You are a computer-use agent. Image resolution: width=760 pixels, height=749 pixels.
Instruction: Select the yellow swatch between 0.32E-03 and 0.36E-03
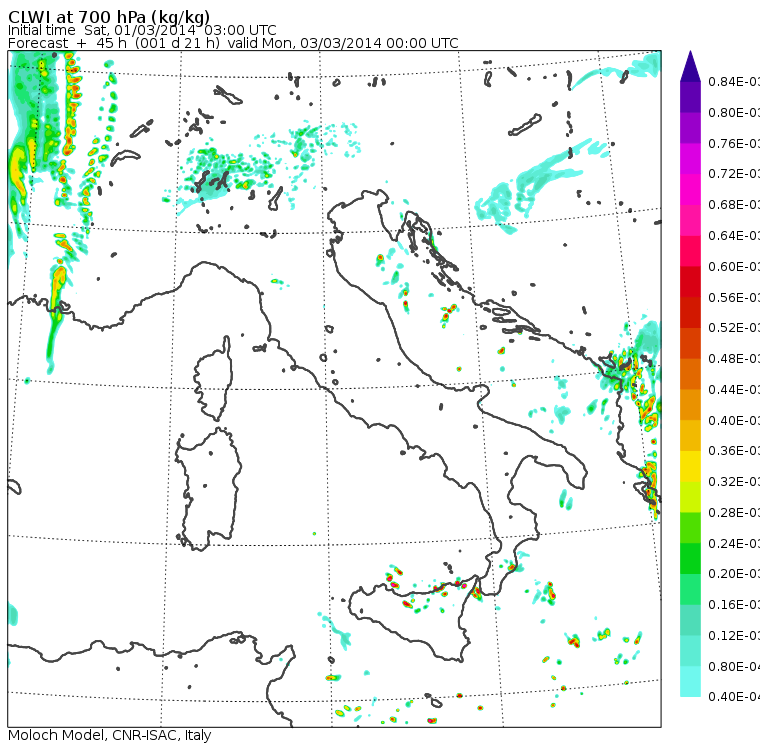691,466
